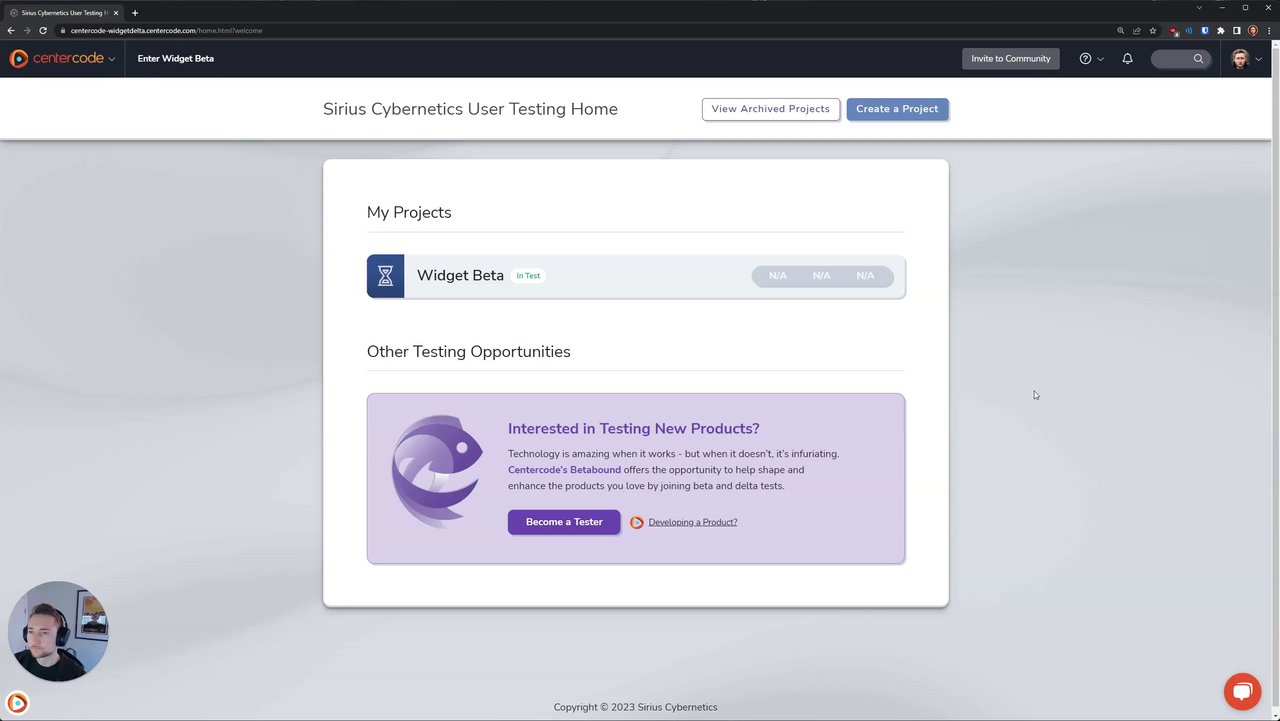Image resolution: width=1280 pixels, height=721 pixels.
Task: Click the Centercode recorder icon at bottom left
Action: [x=17, y=703]
